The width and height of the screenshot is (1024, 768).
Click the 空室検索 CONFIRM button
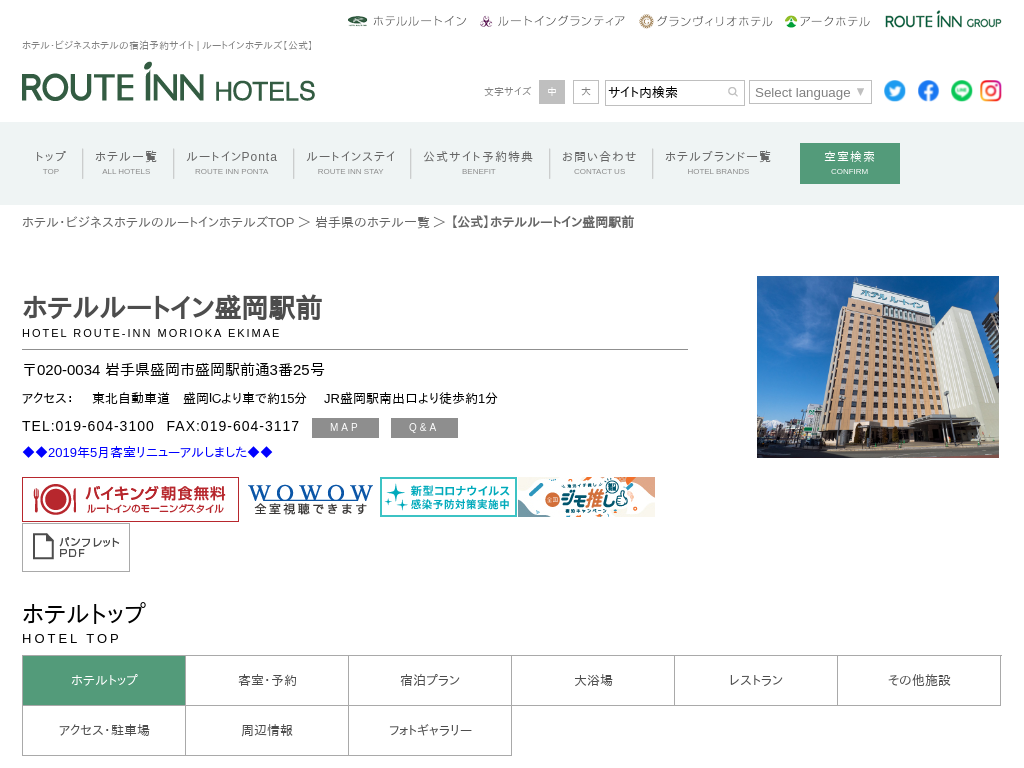(x=850, y=163)
